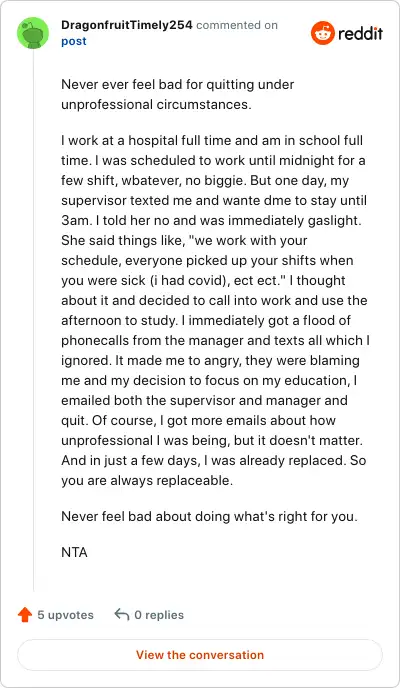Select the "0 replies" count label
The height and width of the screenshot is (688, 400).
click(x=159, y=615)
